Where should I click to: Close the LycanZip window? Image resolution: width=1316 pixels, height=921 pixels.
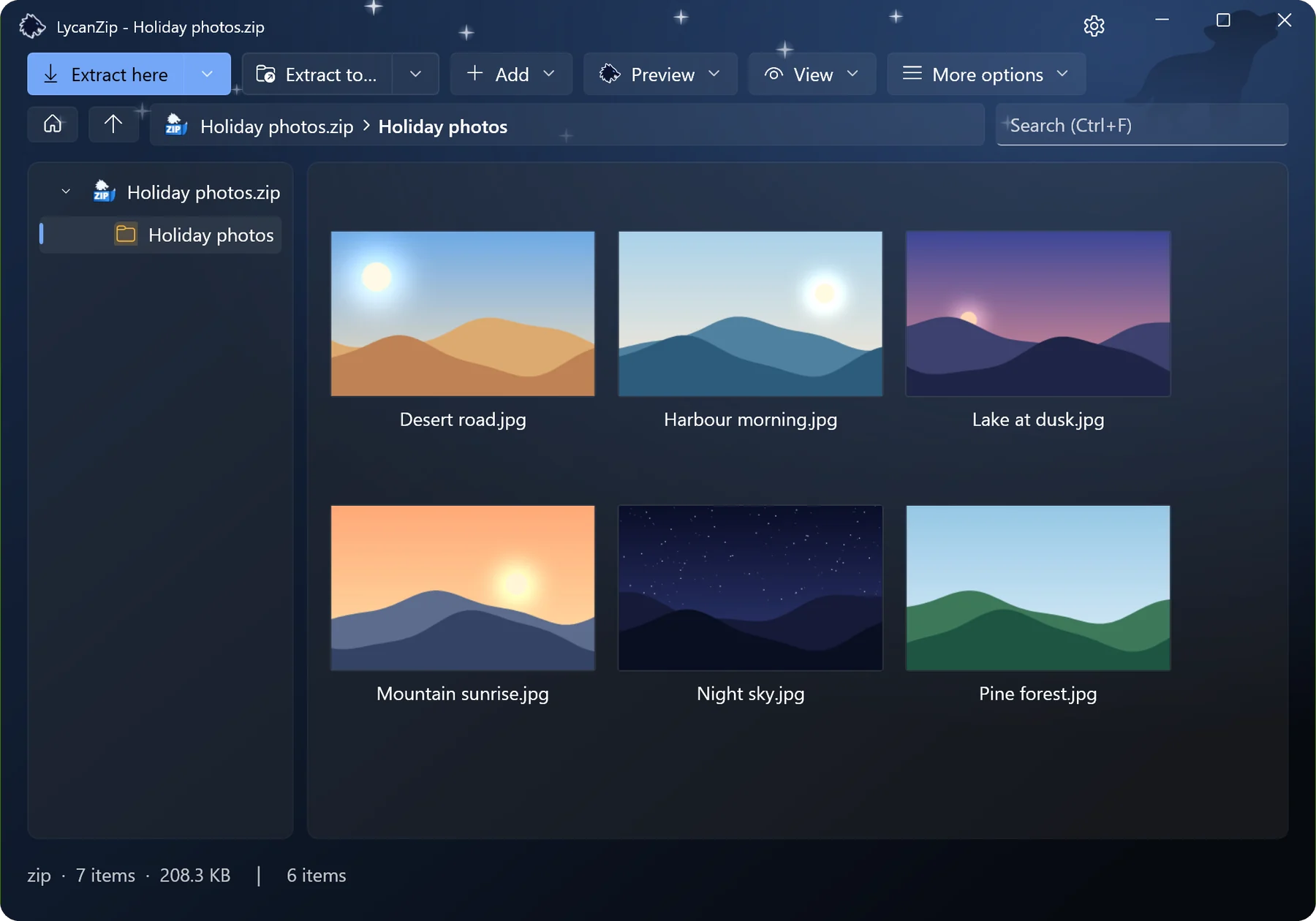click(1285, 20)
